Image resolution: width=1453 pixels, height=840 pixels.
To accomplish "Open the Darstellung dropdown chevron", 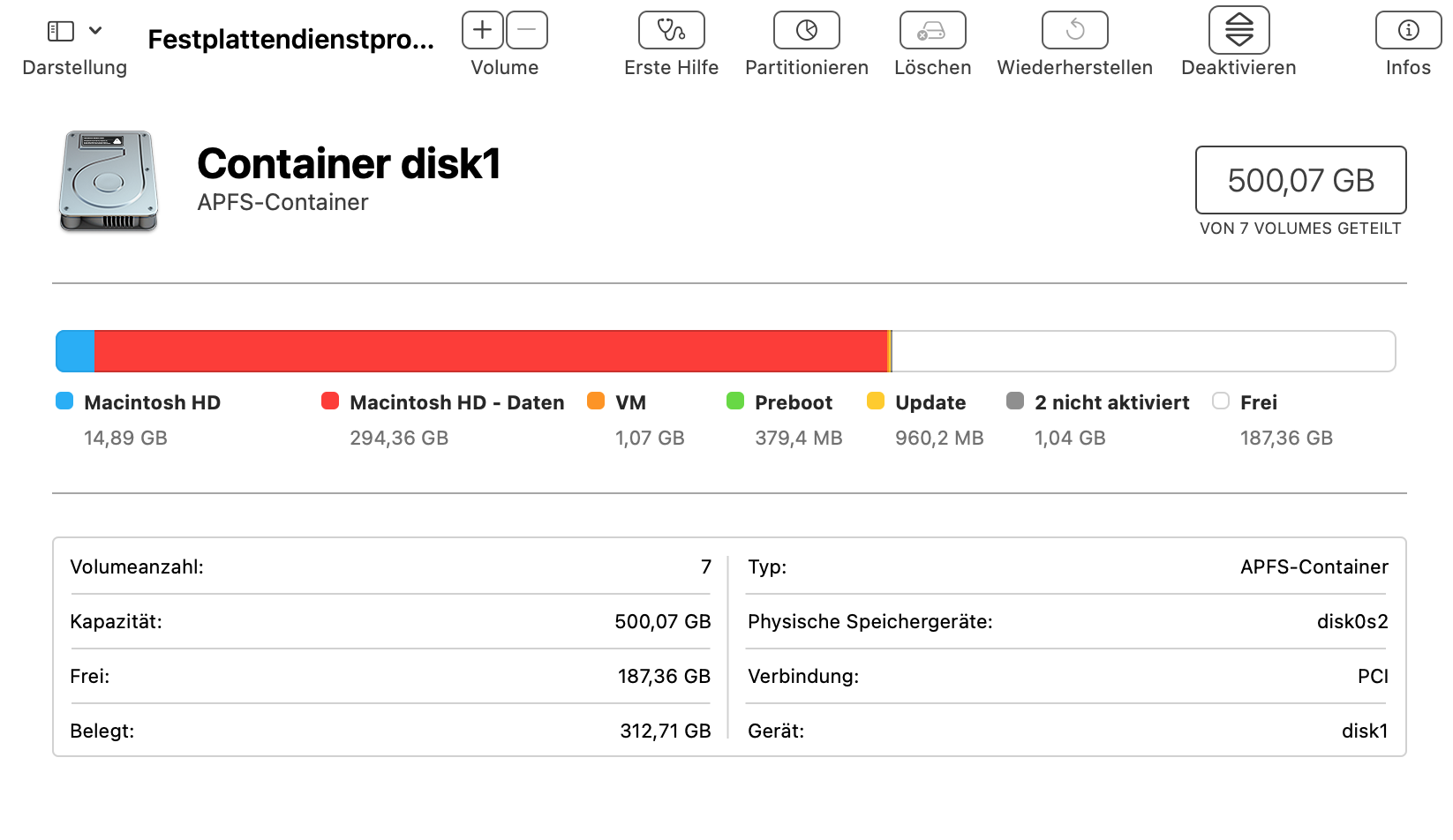I will click(95, 31).
